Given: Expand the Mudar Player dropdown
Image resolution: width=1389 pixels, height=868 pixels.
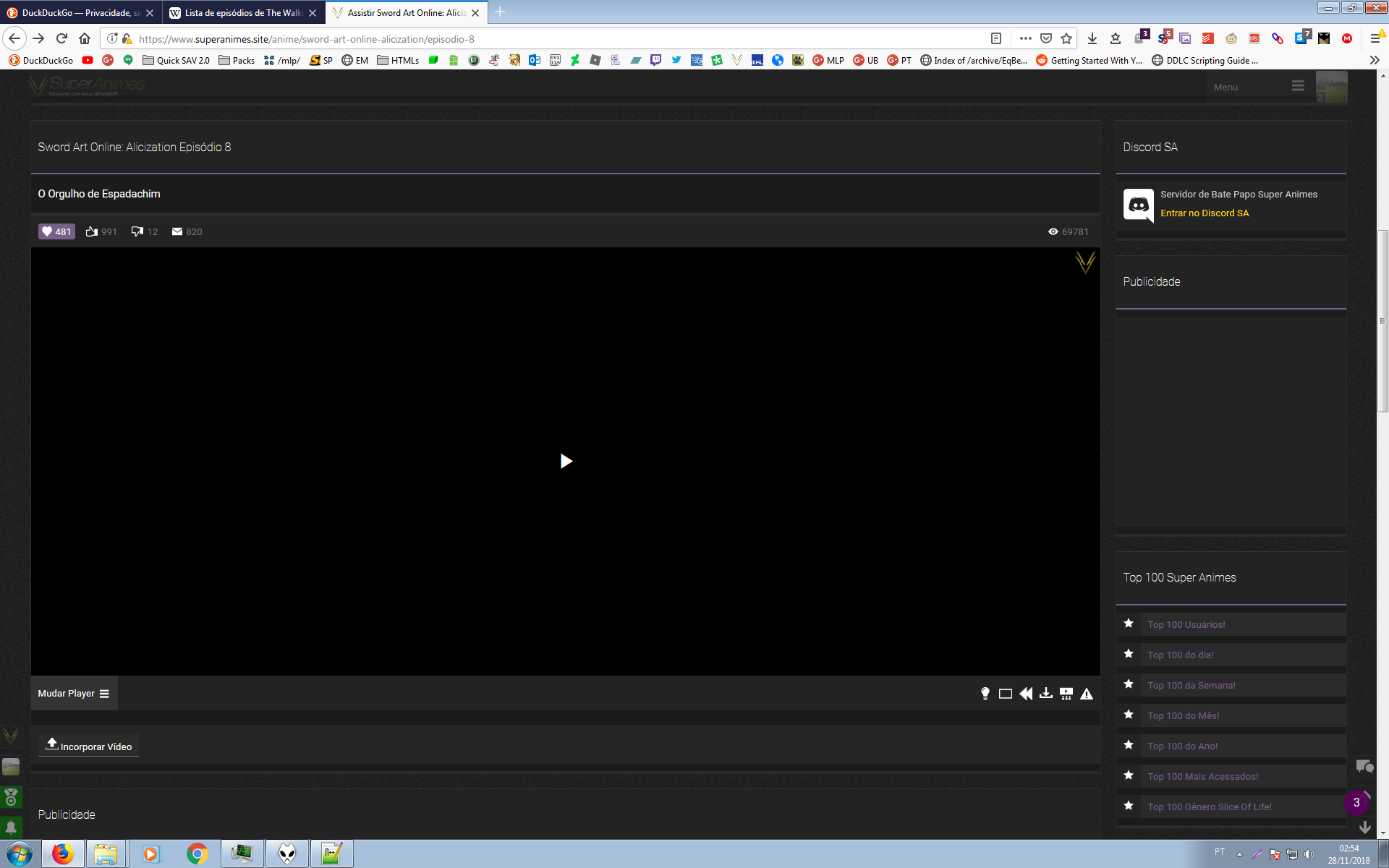Looking at the screenshot, I should 74,693.
